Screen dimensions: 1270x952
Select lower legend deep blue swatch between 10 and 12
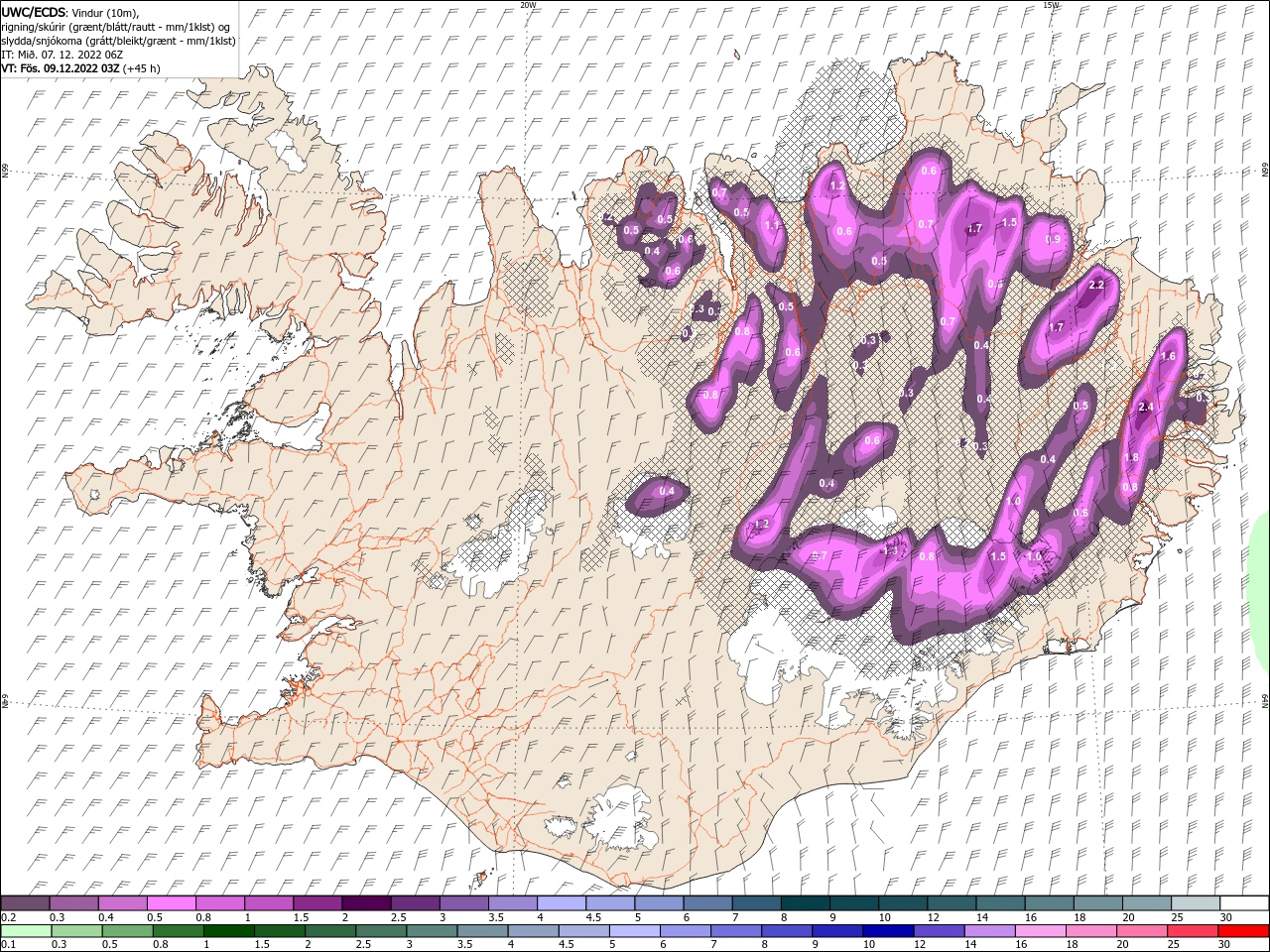(x=888, y=931)
